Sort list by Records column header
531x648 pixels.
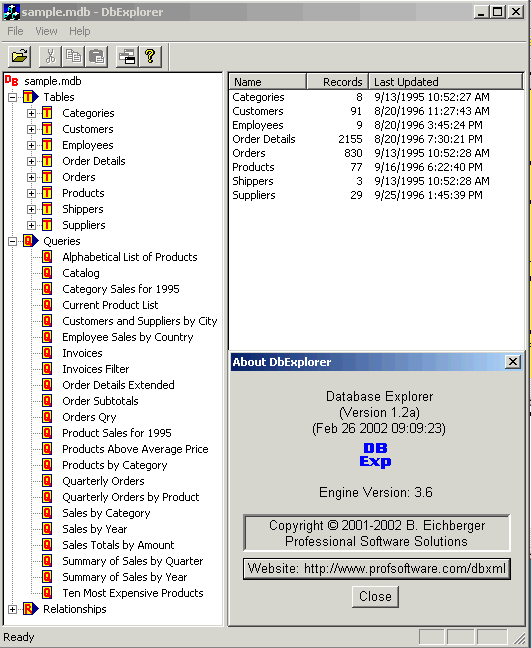tap(338, 82)
